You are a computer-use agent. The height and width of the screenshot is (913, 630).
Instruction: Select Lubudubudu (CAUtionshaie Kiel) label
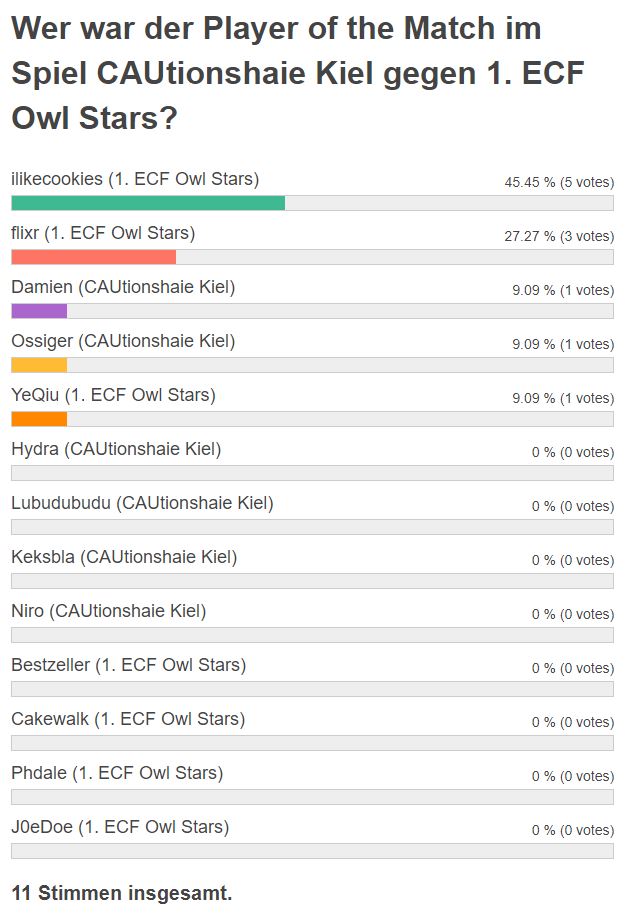[x=142, y=503]
